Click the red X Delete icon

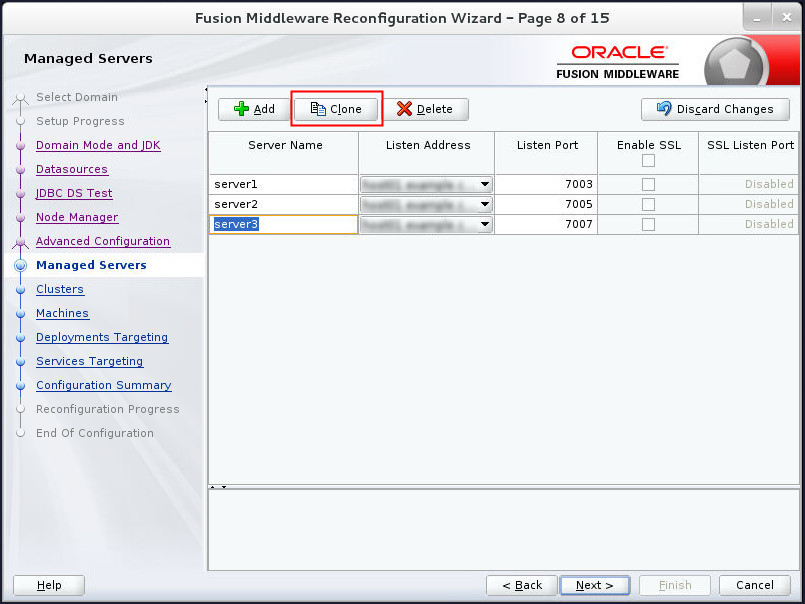tap(405, 109)
